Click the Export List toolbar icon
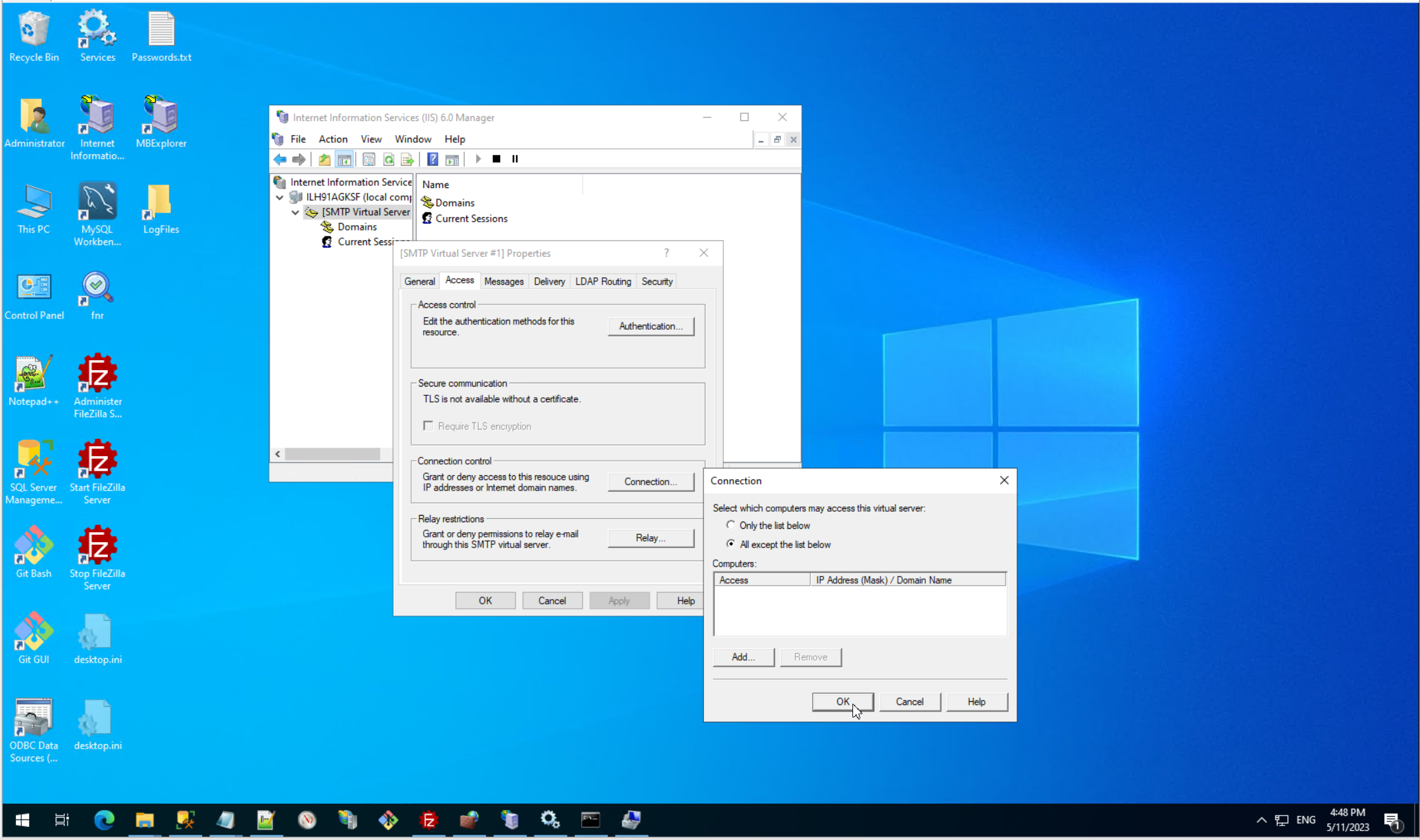This screenshot has width=1420, height=840. (x=407, y=160)
